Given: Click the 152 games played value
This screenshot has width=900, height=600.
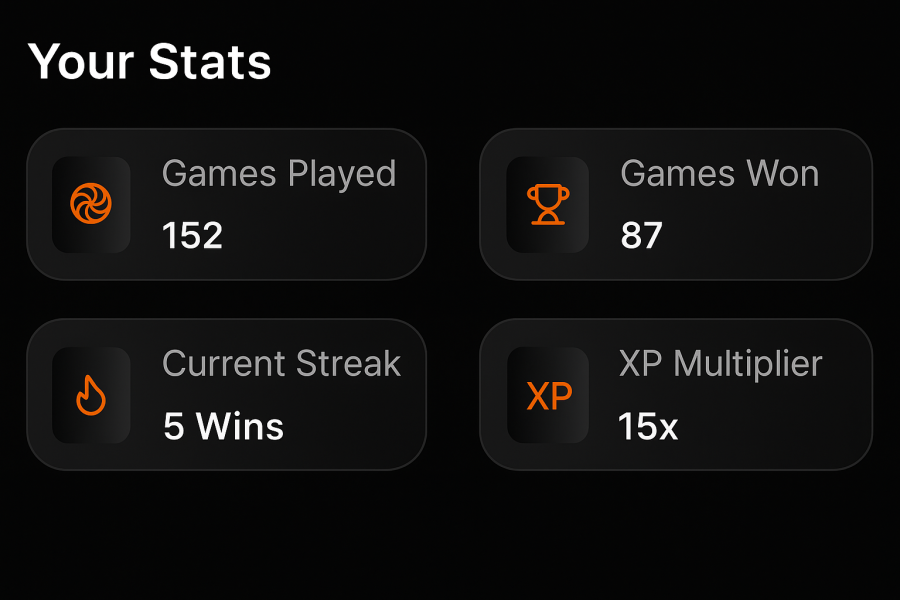Looking at the screenshot, I should point(192,236).
